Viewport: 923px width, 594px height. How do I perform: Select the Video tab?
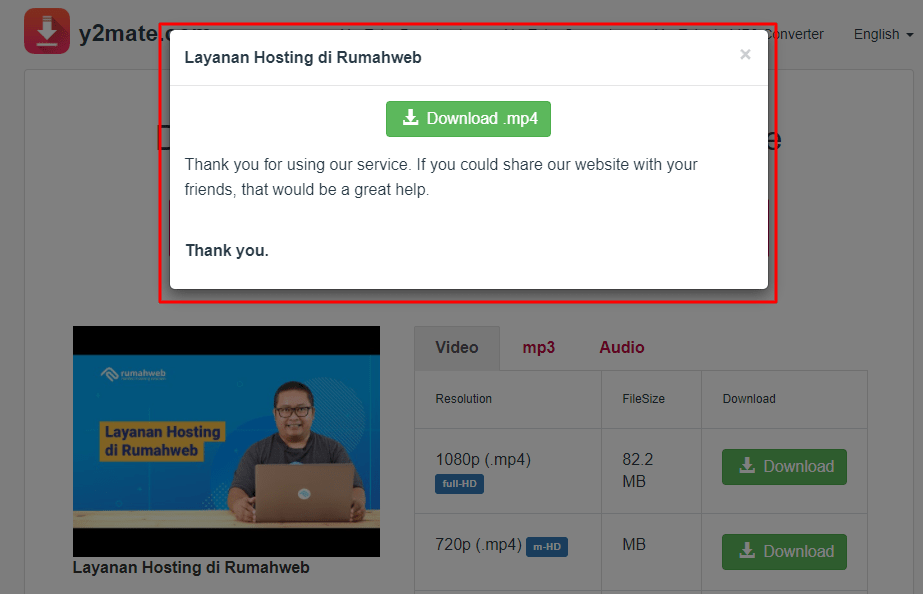tap(457, 347)
